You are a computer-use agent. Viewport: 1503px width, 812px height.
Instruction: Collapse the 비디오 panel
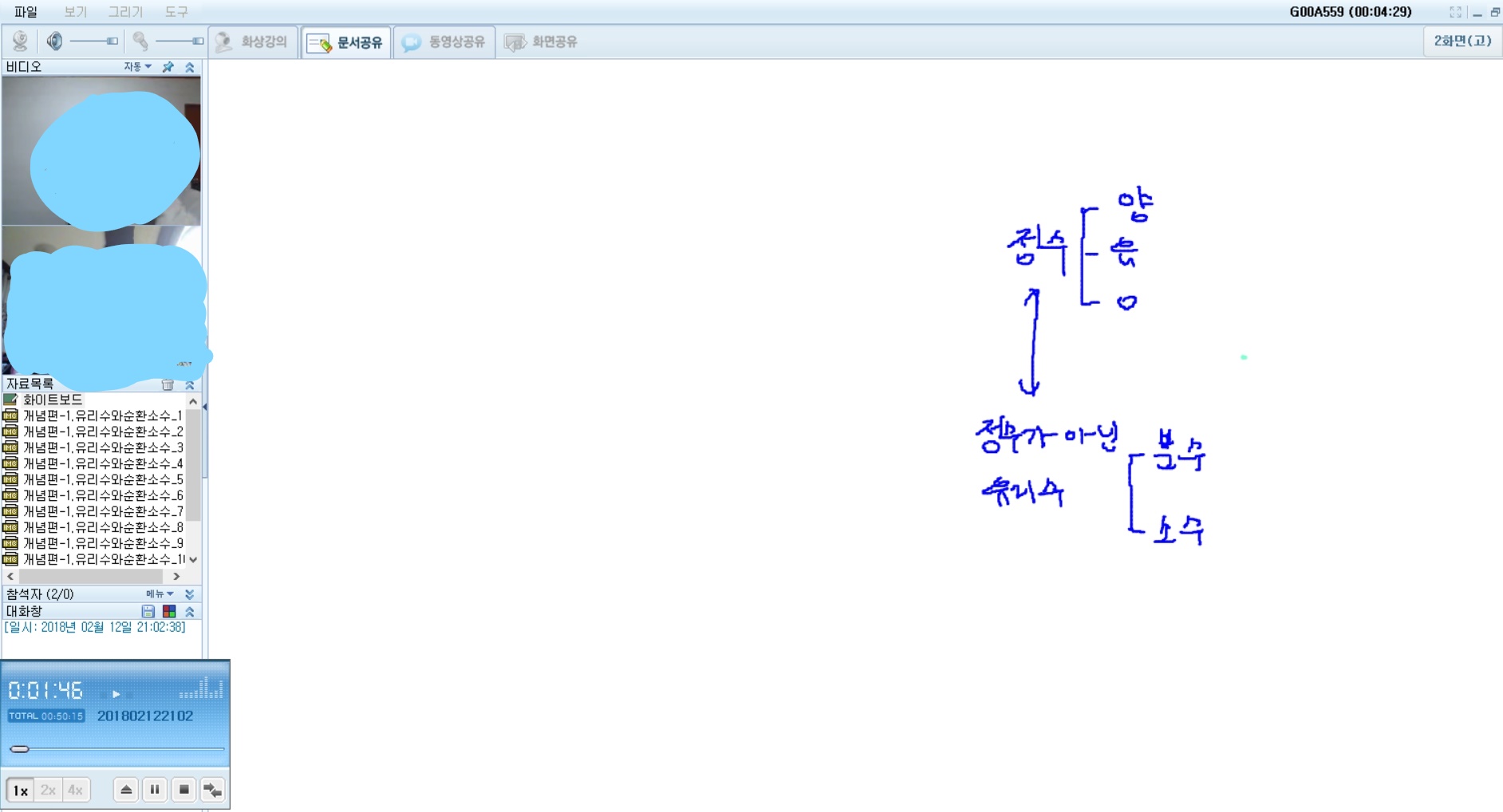coord(190,67)
